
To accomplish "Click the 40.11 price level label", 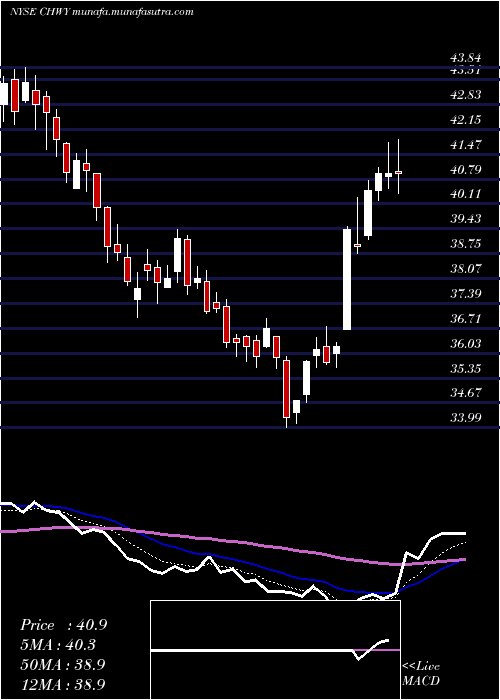I will tap(466, 194).
